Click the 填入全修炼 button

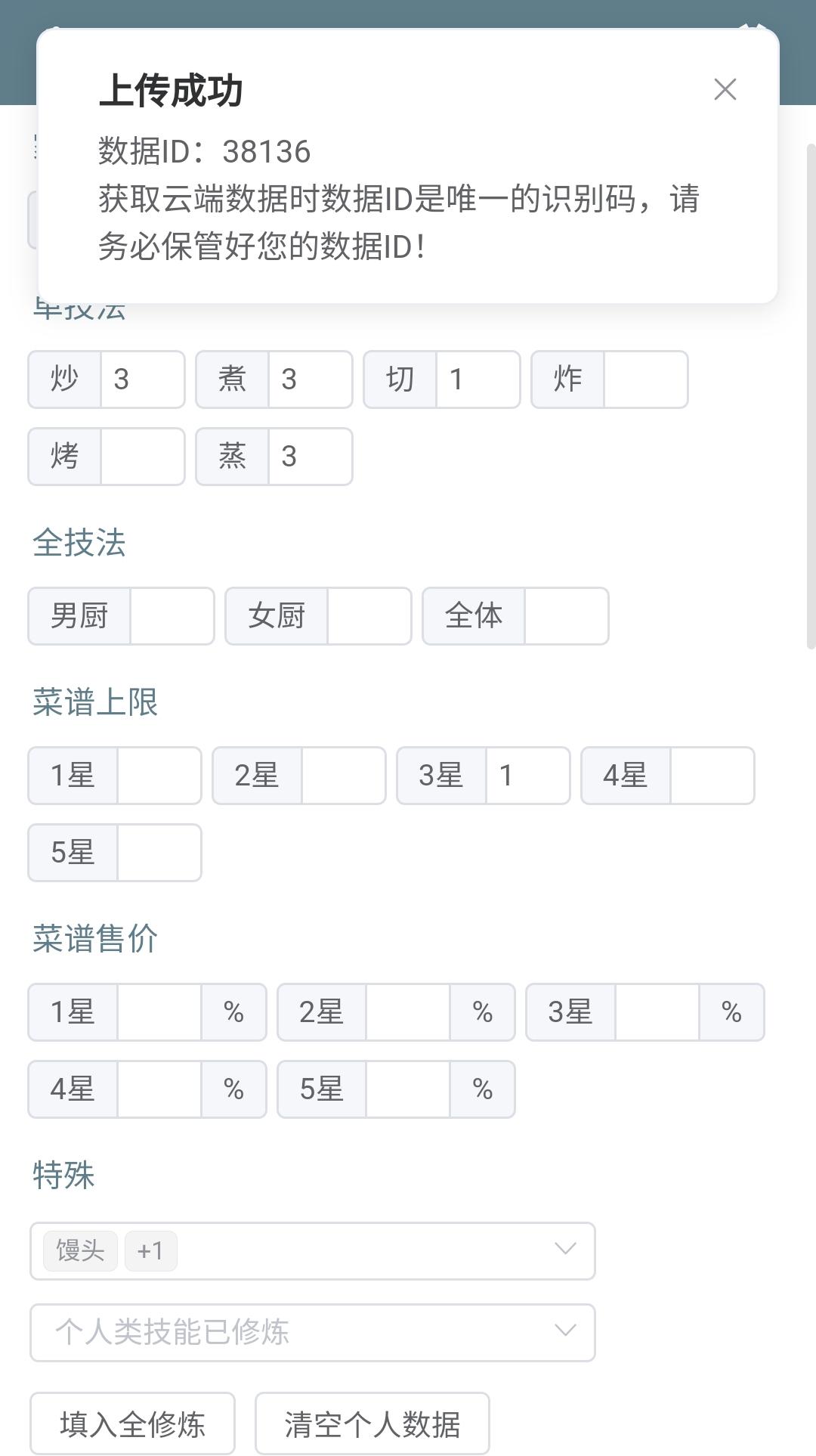132,1424
